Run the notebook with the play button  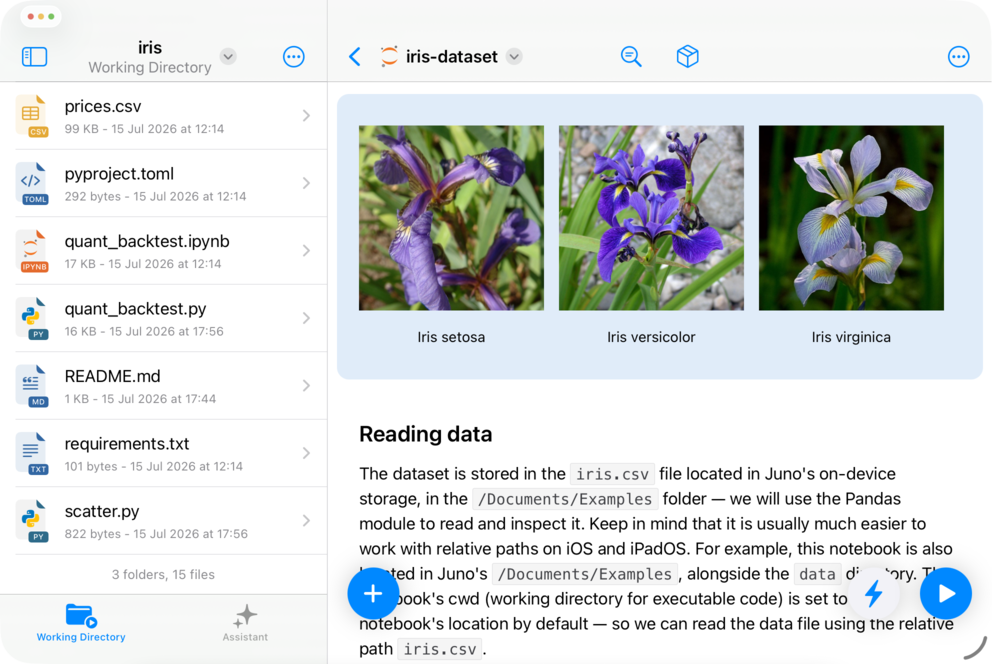(946, 593)
